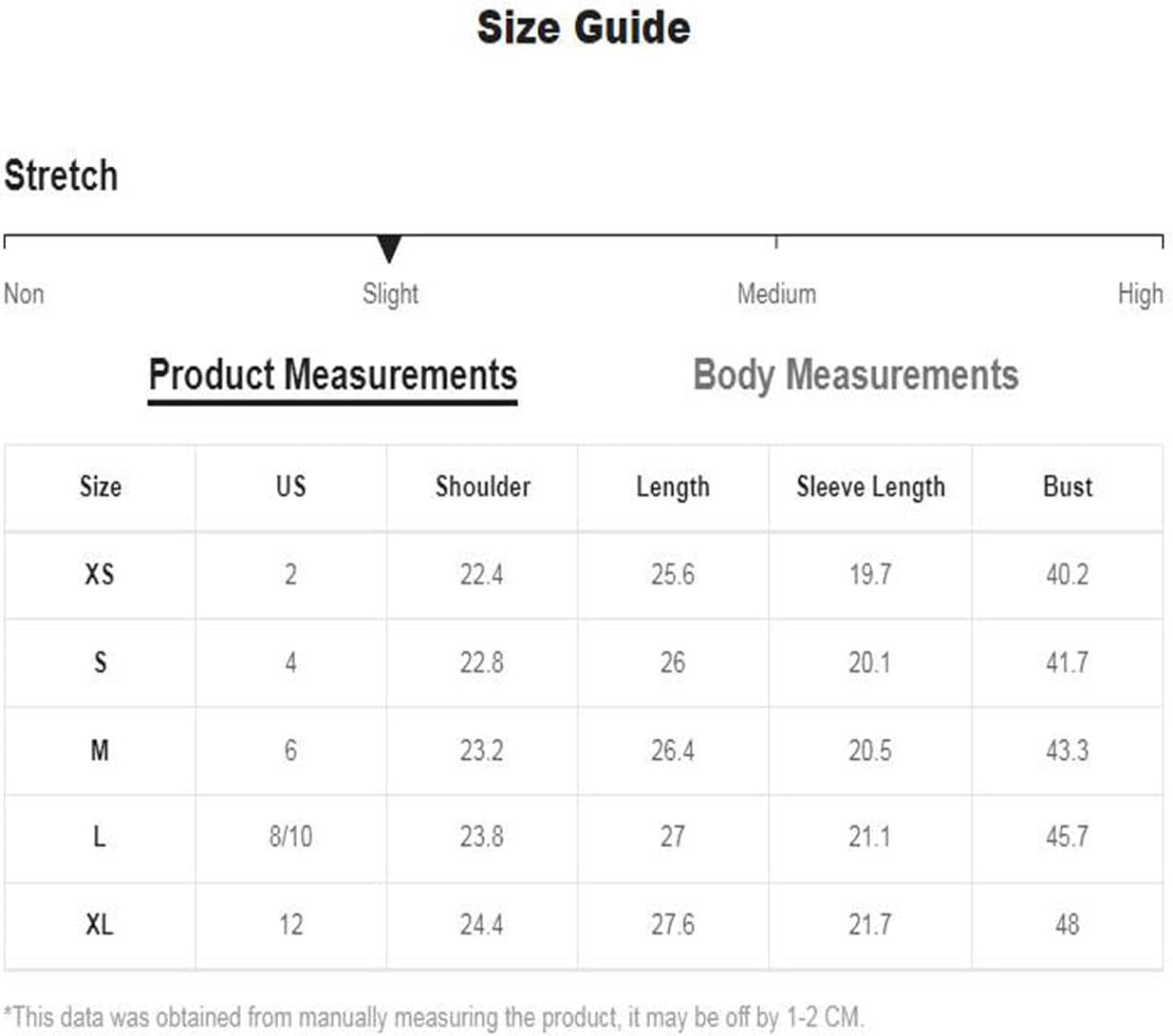Click the M size row label
The width and height of the screenshot is (1173, 1036).
pos(100,750)
